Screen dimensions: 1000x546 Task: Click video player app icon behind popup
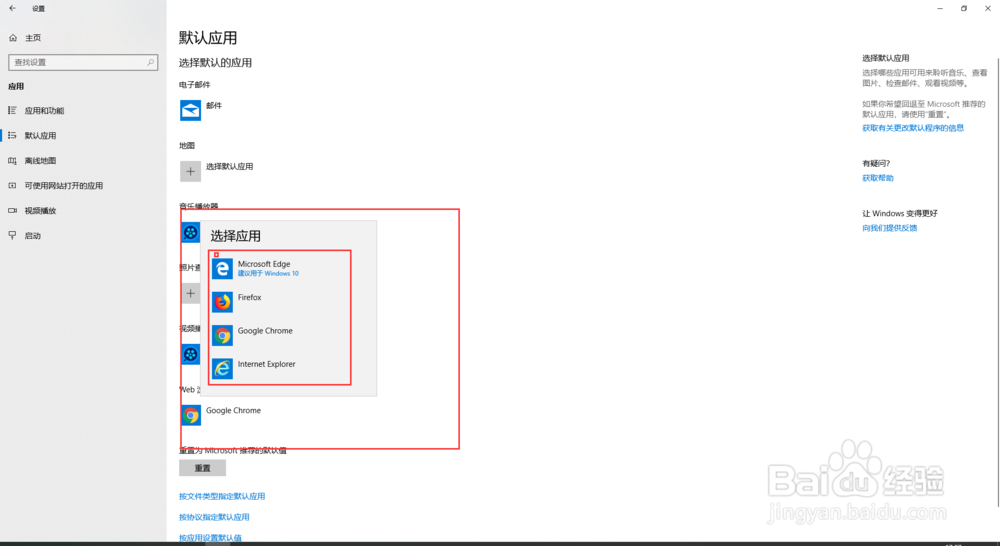(x=189, y=354)
